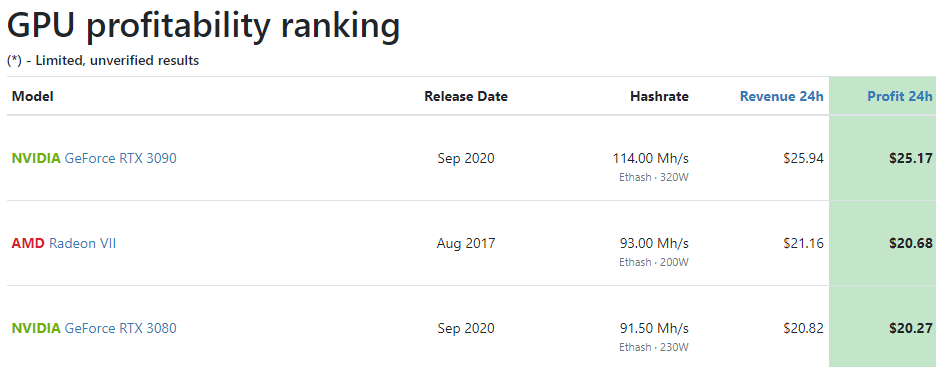Sort table by Profit 24h
936x367 pixels.
click(x=900, y=97)
